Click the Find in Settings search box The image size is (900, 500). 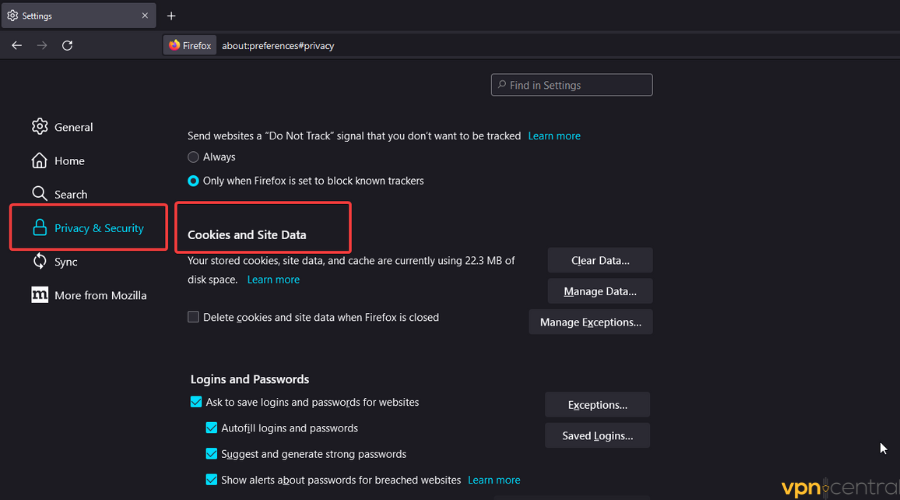click(x=572, y=86)
